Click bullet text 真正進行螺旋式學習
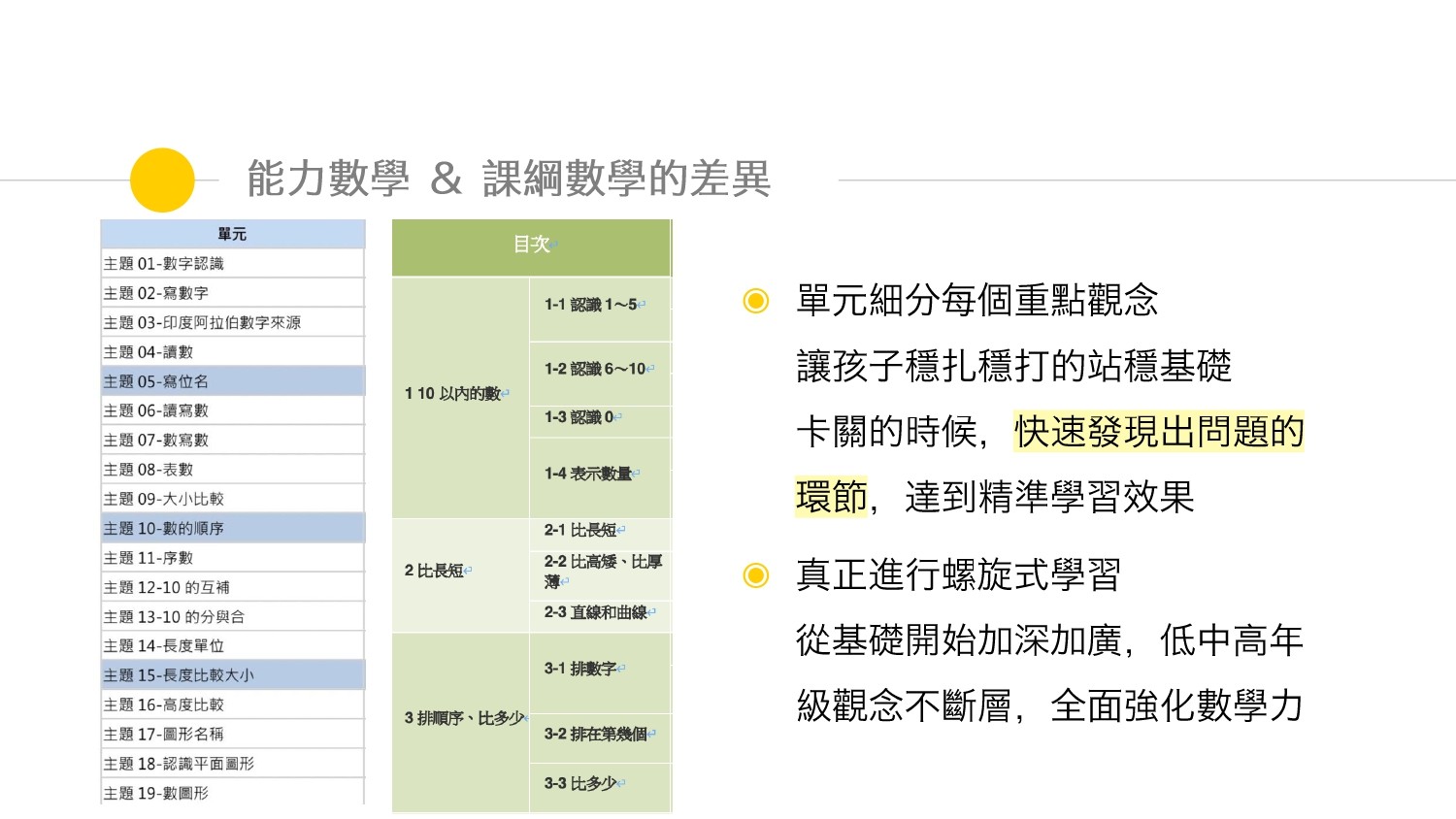1456x819 pixels. point(959,575)
